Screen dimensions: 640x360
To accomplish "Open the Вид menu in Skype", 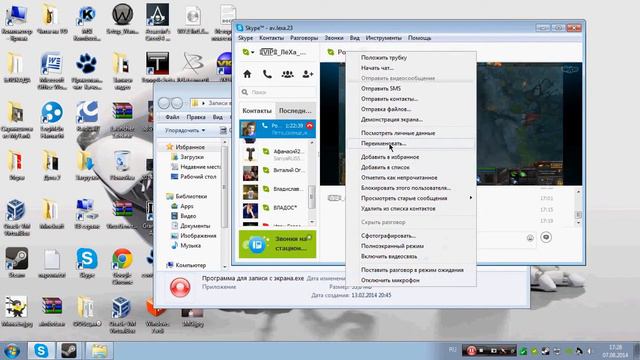I will coord(355,38).
